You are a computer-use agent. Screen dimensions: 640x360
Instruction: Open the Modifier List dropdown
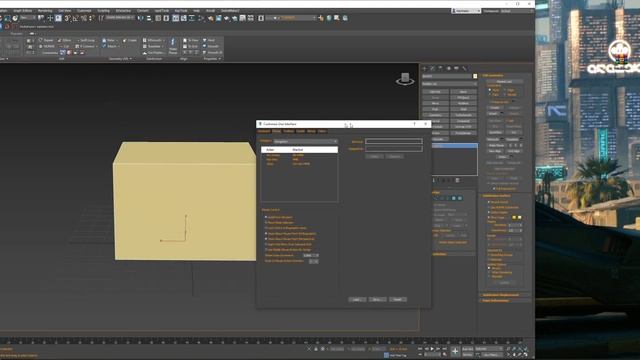coord(449,84)
